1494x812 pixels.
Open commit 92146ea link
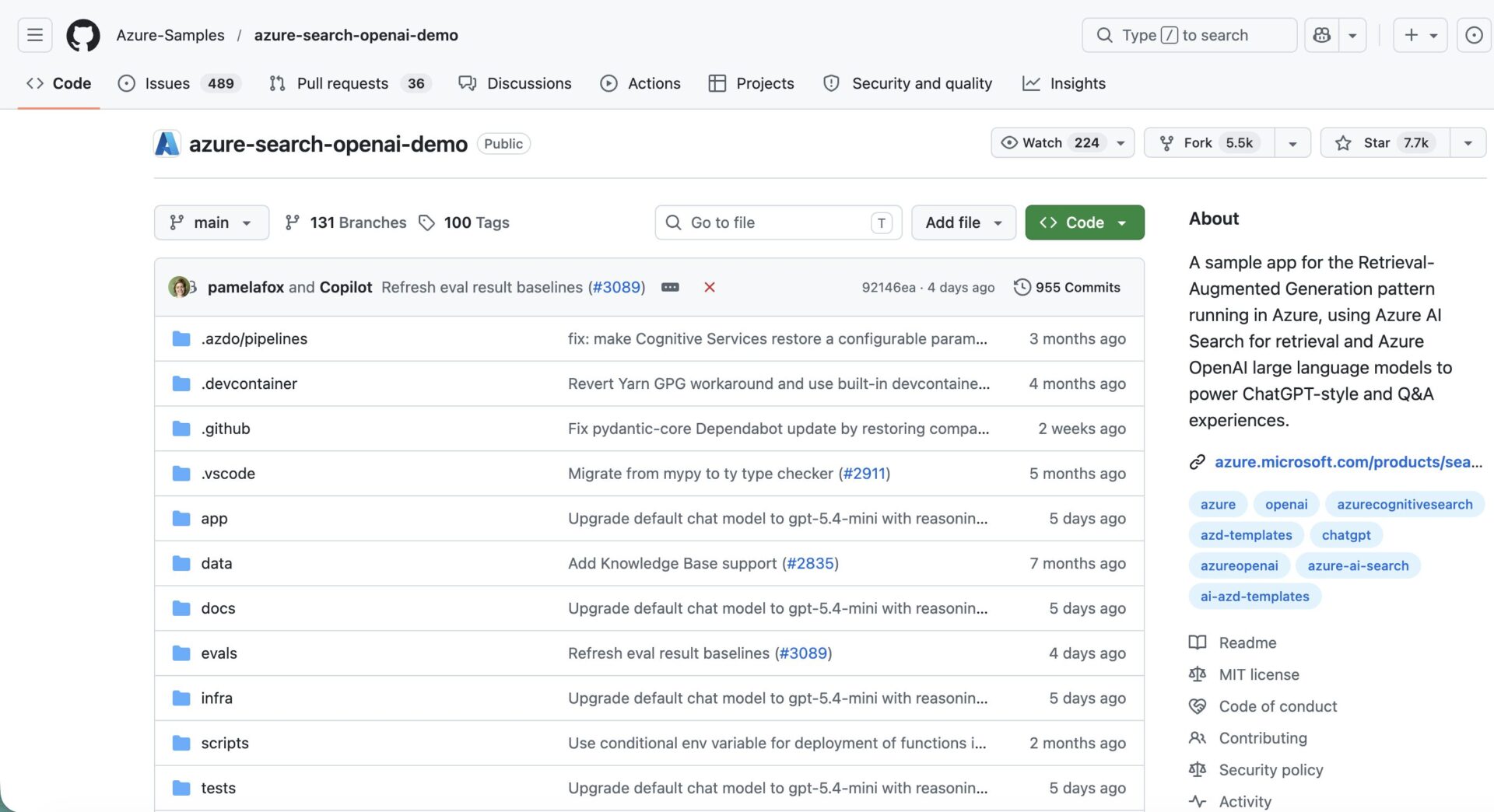(889, 287)
